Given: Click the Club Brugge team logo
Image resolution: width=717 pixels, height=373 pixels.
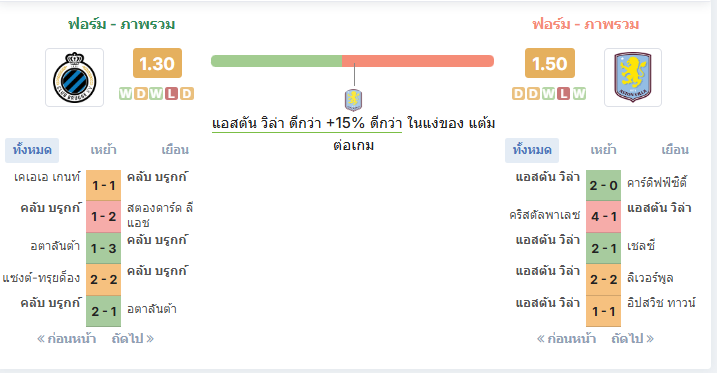Looking at the screenshot, I should 75,78.
